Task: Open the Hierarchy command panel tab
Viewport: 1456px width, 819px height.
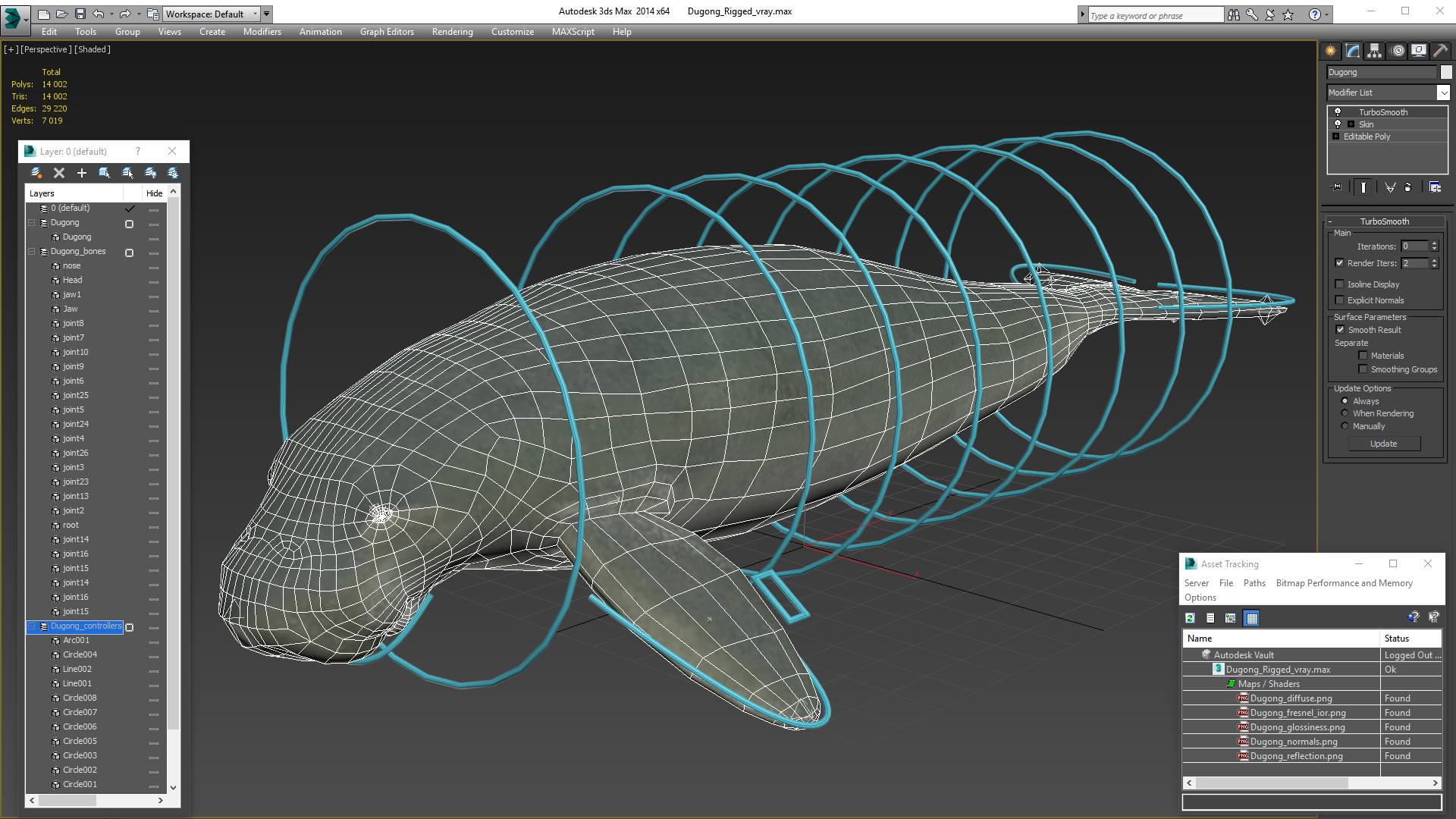Action: pos(1374,51)
